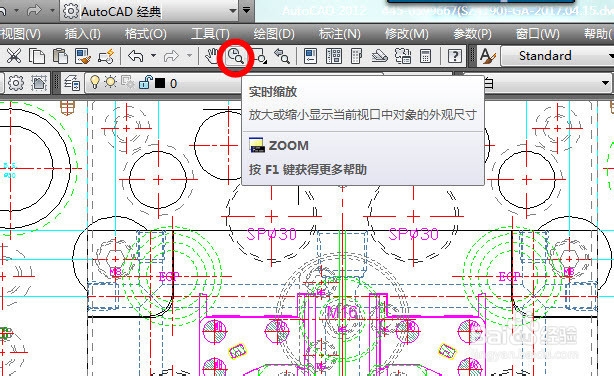Select the magenta M16 text in the drawing

click(342, 313)
